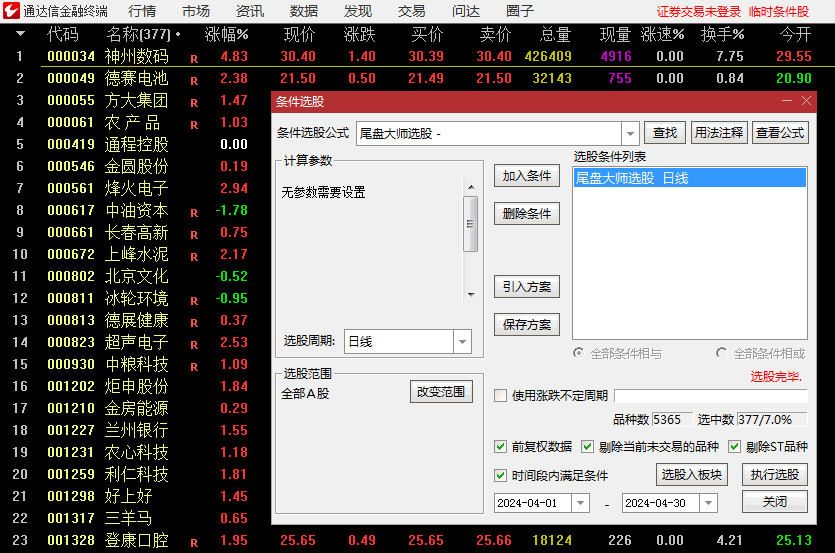Sort by 现价 column header
The height and width of the screenshot is (553, 835).
point(299,35)
